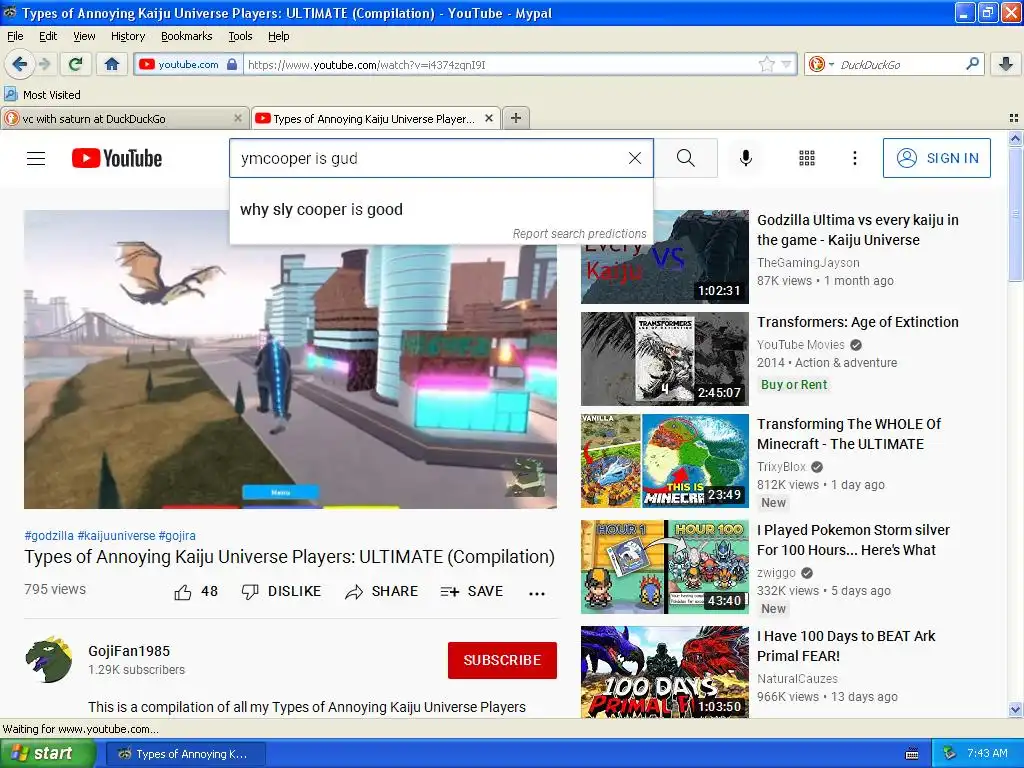The width and height of the screenshot is (1024, 768).
Task: Open the Windows start button
Action: 47,754
